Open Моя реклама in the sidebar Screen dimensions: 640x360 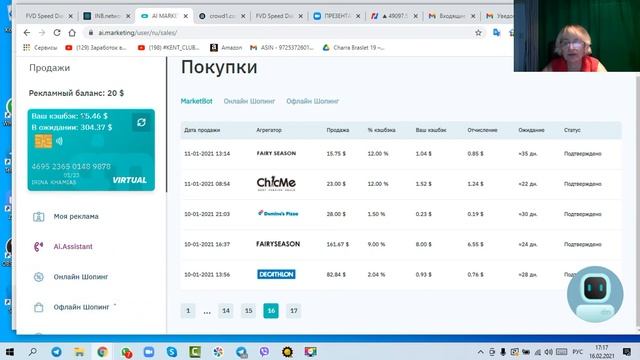(76, 216)
